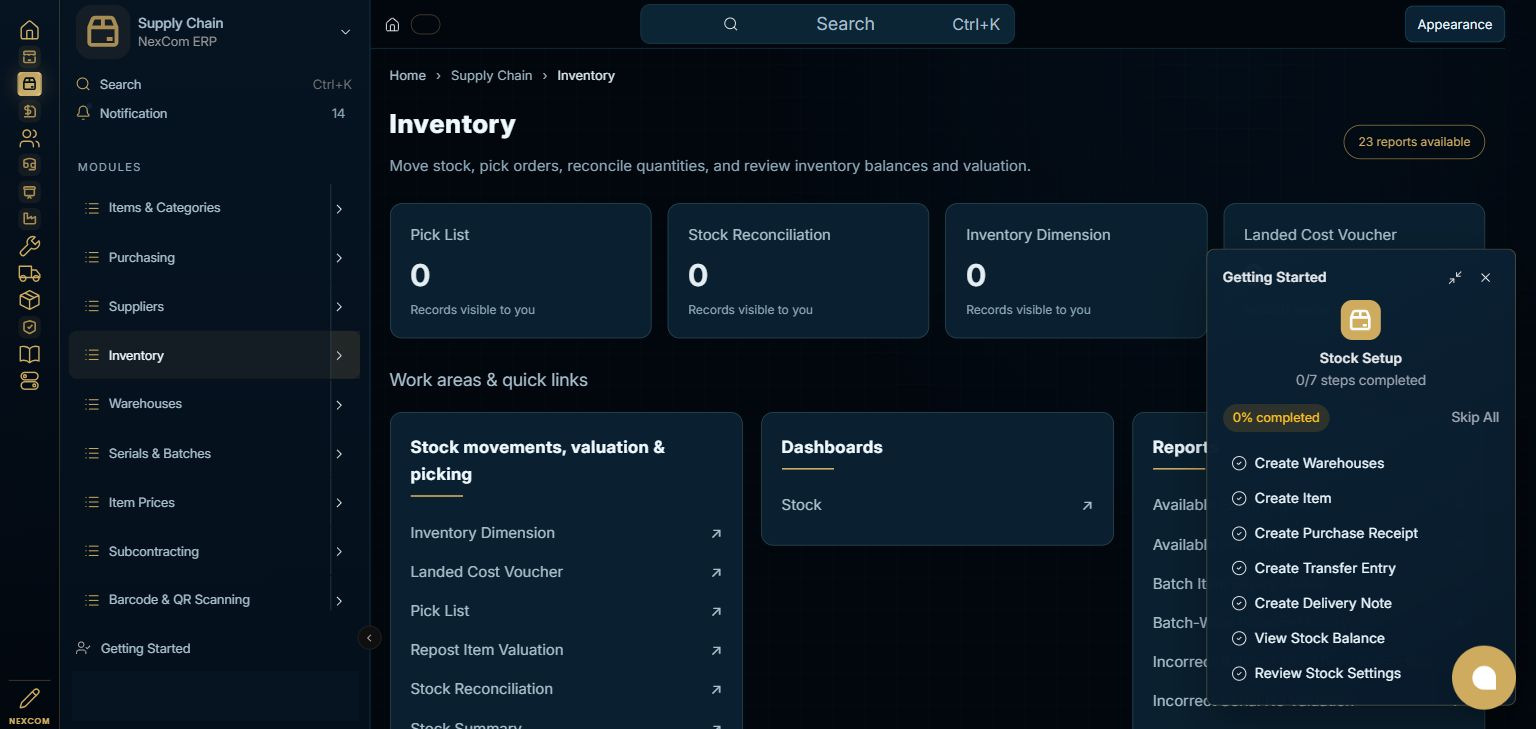Screen dimensions: 1536x729
Task: Open the Pick List summary card
Action: [x=520, y=271]
